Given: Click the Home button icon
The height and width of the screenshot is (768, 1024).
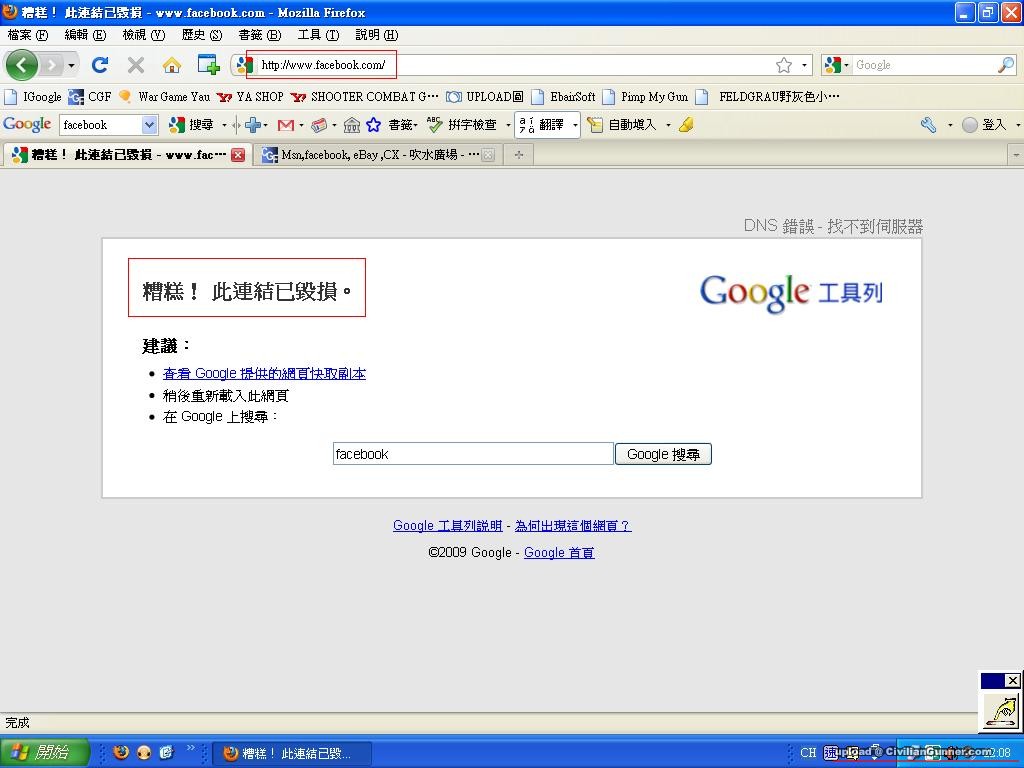Looking at the screenshot, I should [172, 65].
